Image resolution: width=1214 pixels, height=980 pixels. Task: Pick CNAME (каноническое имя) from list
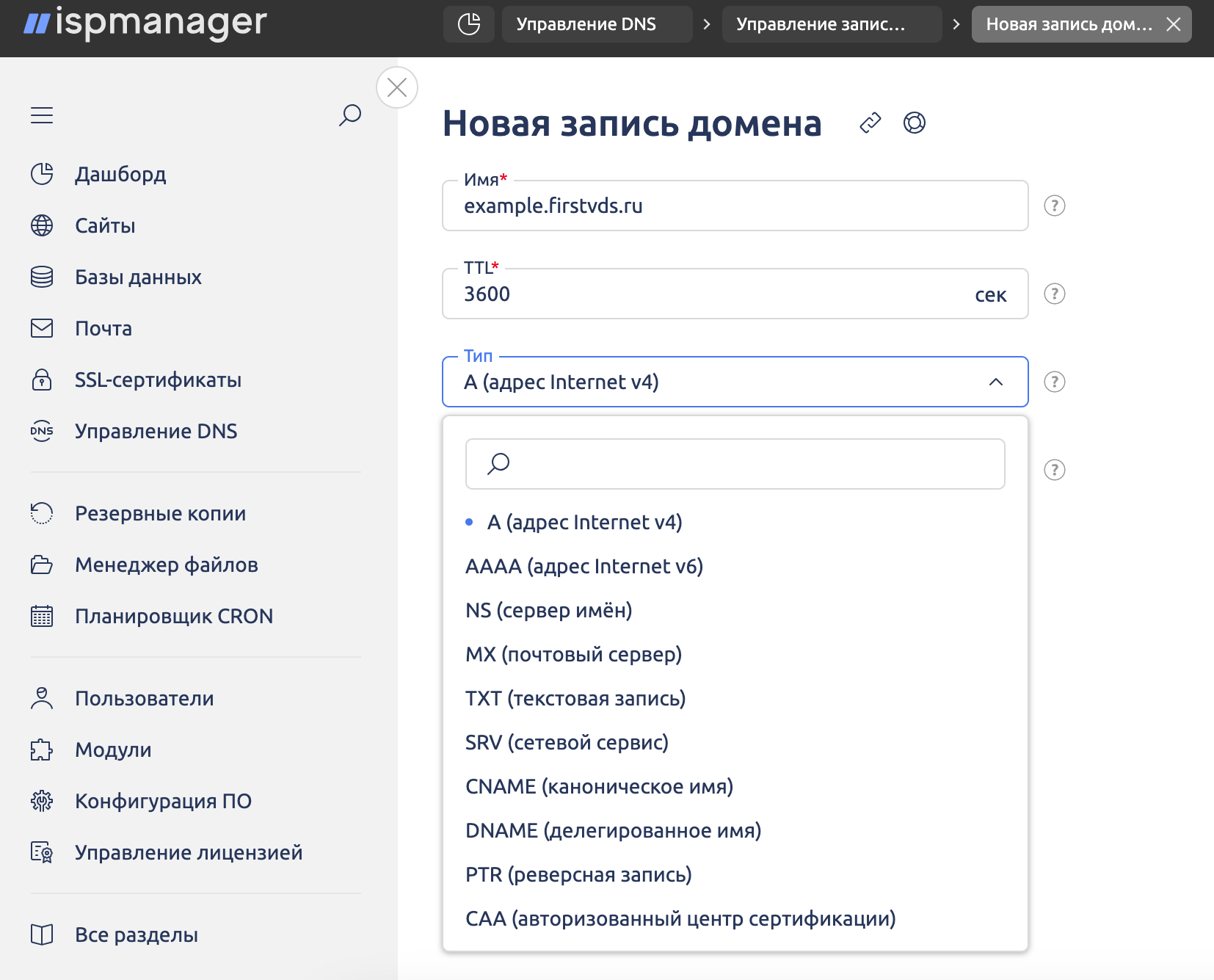[599, 786]
